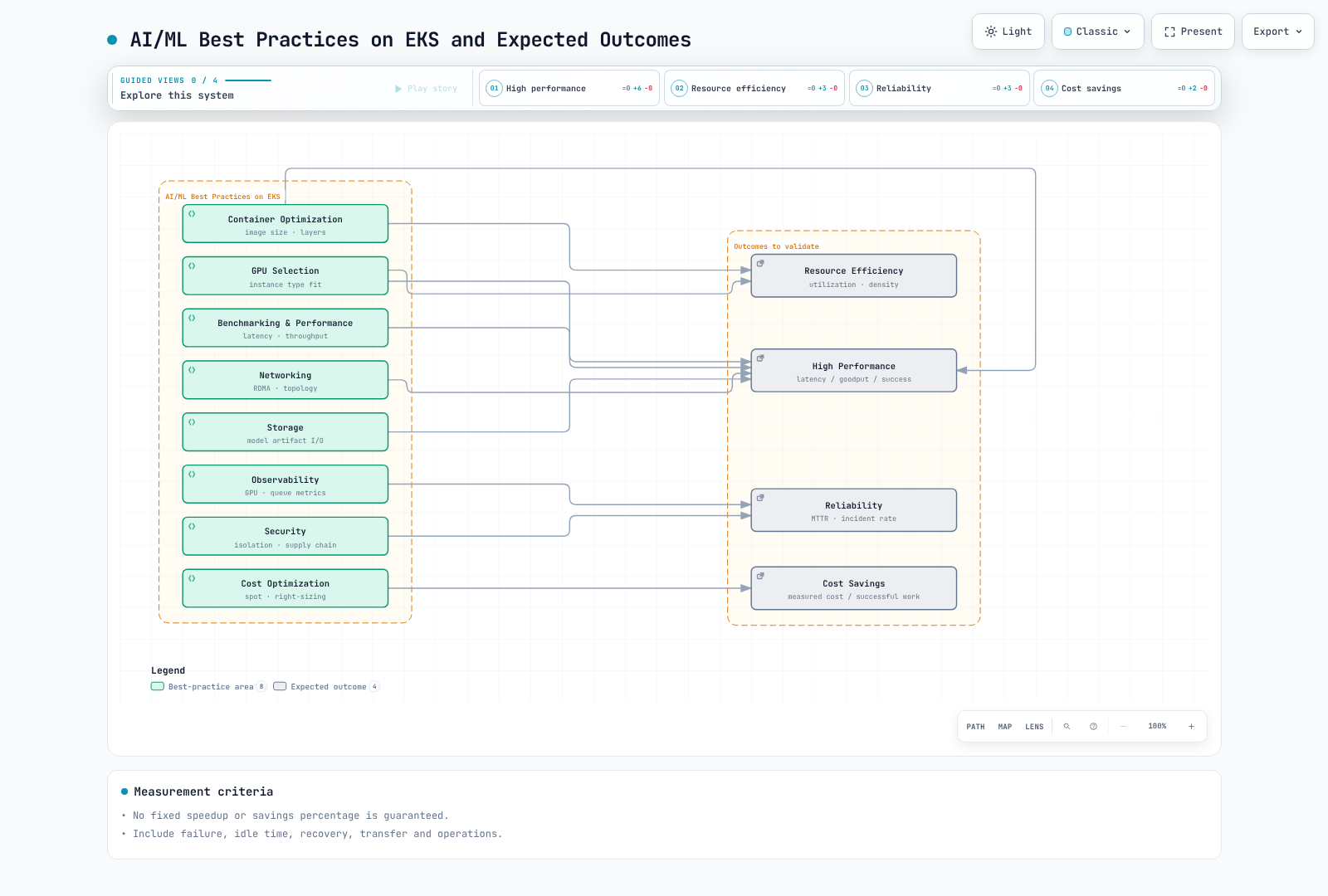Toggle the Light theme button
Screen dimensions: 1328x896
tap(1008, 32)
